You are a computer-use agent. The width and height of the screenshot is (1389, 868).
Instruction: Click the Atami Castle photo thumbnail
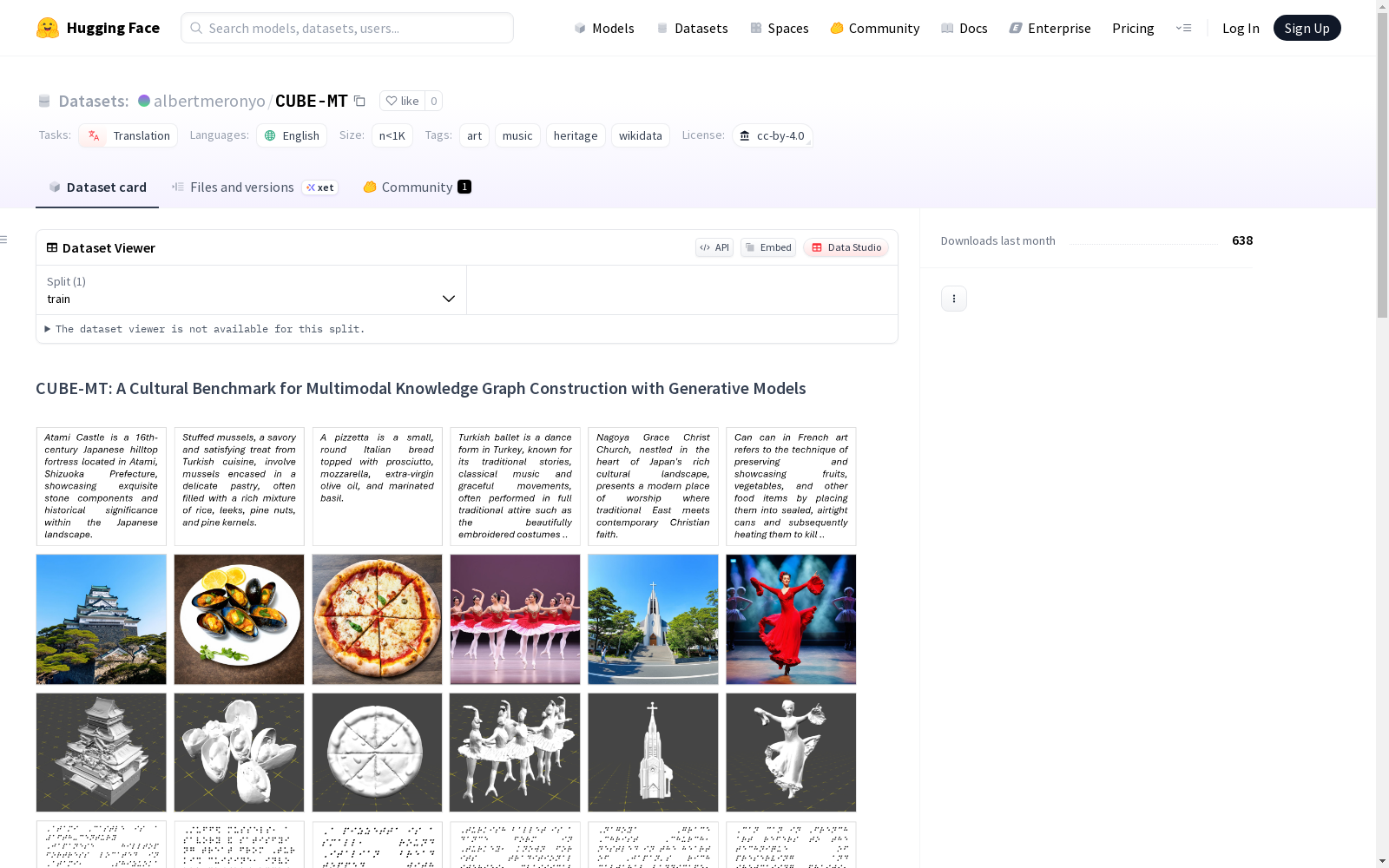[102, 620]
